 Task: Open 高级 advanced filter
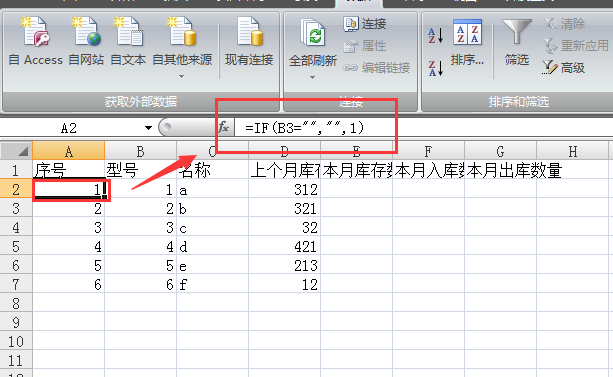(x=564, y=68)
